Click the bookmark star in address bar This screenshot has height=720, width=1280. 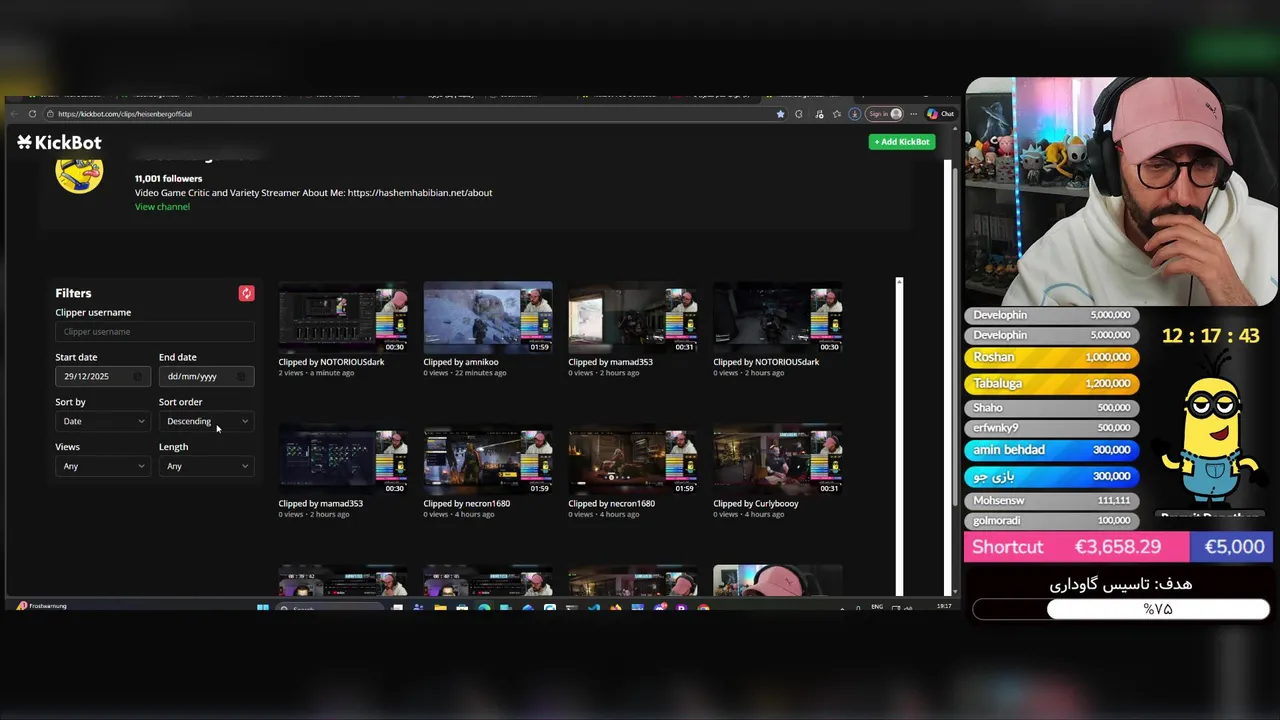(780, 114)
